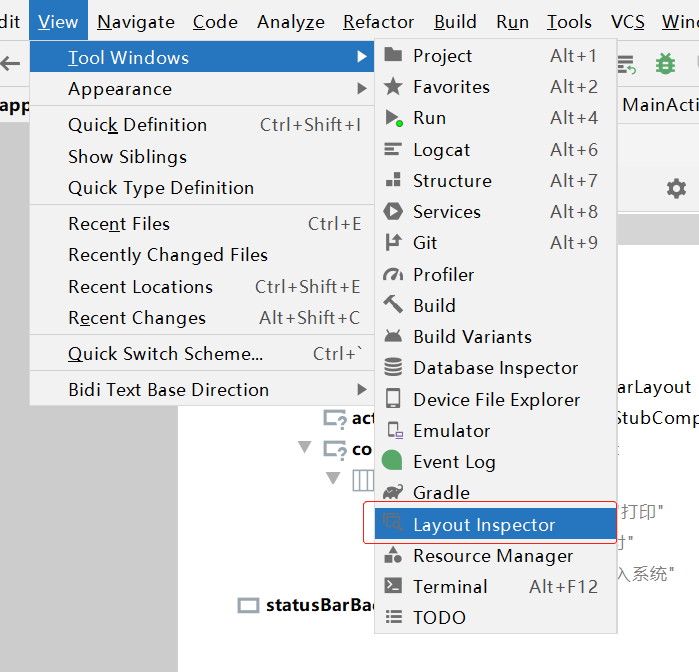Click the rerun lines toolbar icon
The width and height of the screenshot is (699, 672).
(x=627, y=65)
